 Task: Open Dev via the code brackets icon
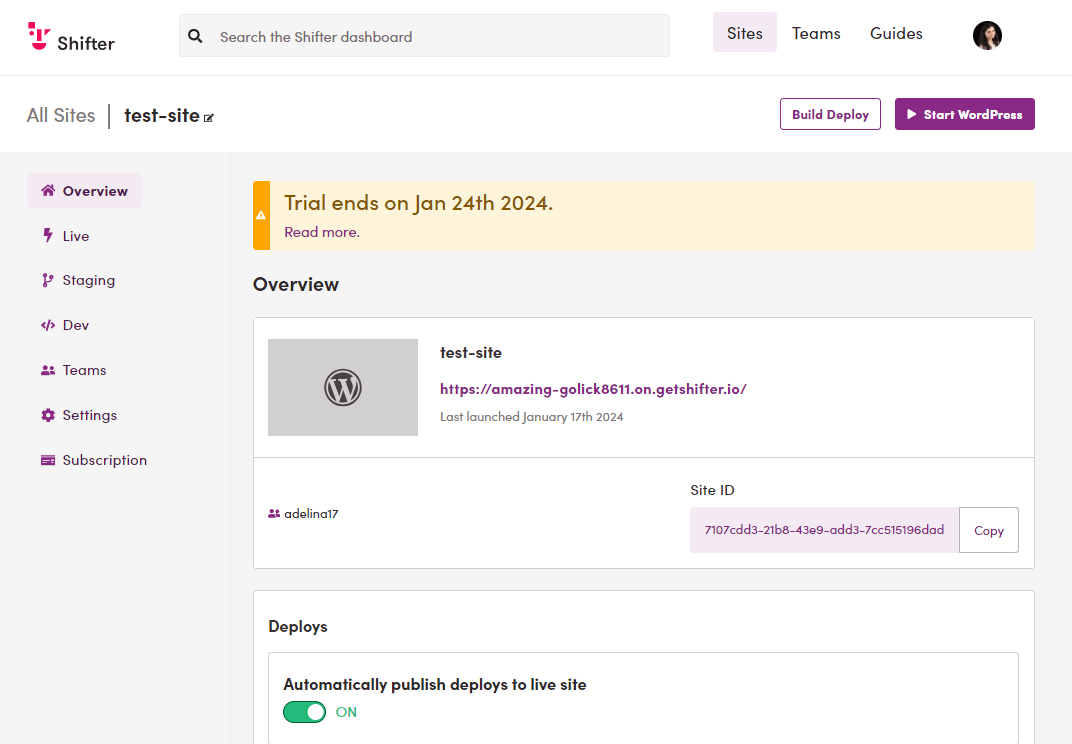coord(48,325)
